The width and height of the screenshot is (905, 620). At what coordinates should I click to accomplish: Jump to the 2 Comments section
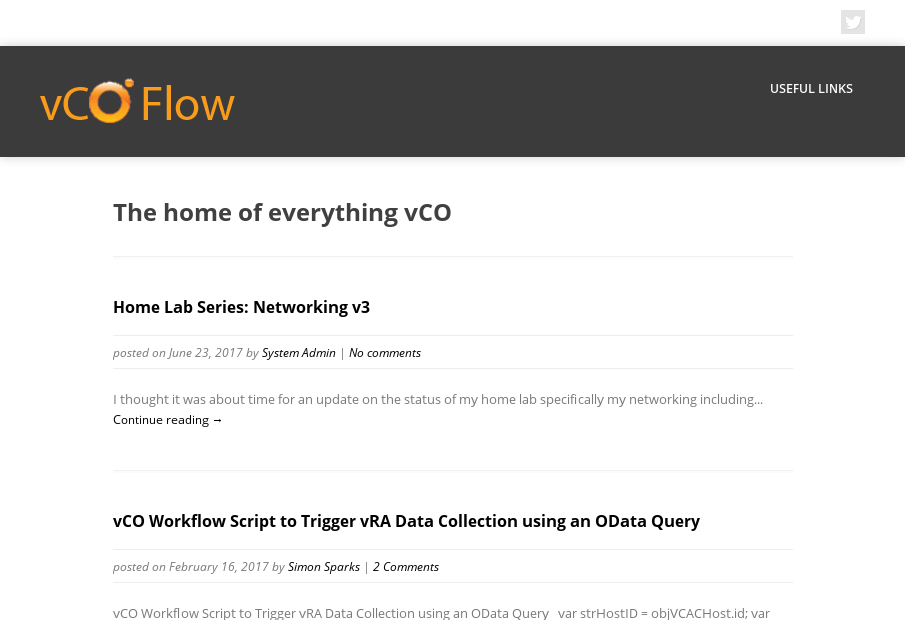pos(405,567)
